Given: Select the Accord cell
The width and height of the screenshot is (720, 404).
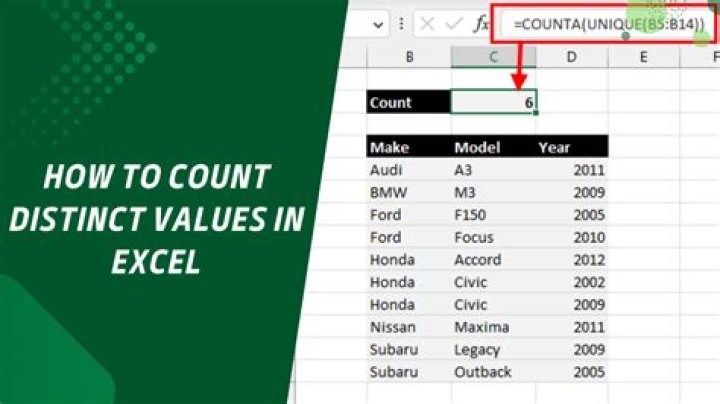Looking at the screenshot, I should [x=493, y=260].
